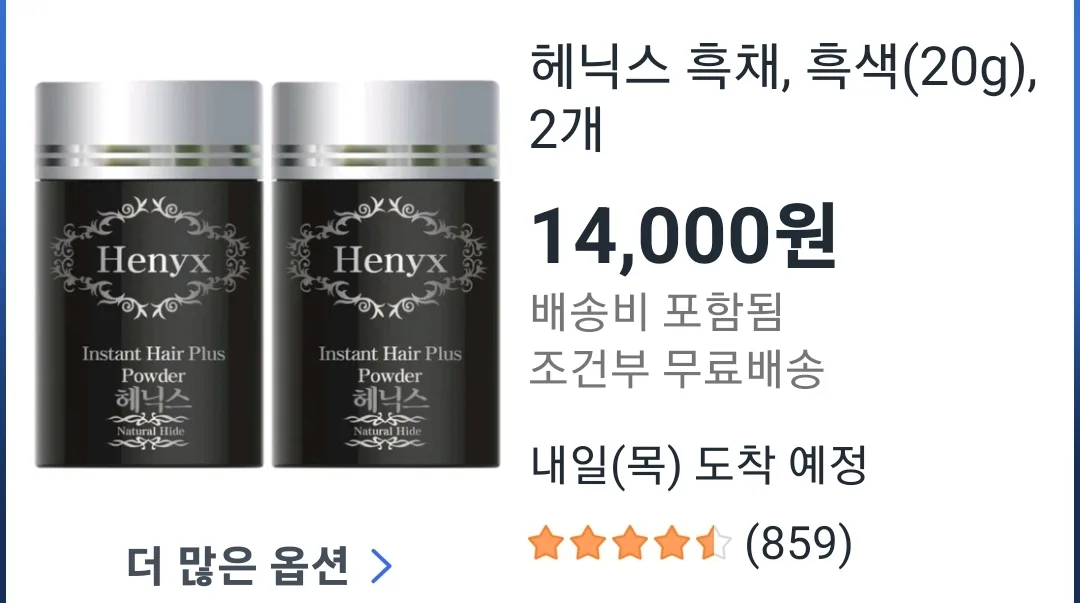The image size is (1080, 603).
Task: Click the fourth orange rating star
Action: [x=672, y=542]
